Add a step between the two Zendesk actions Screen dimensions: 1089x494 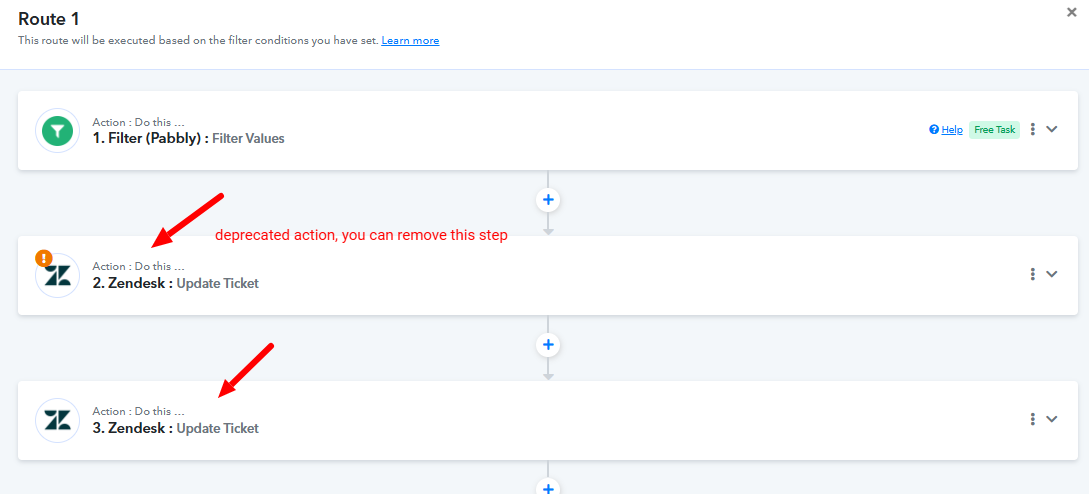[x=548, y=345]
